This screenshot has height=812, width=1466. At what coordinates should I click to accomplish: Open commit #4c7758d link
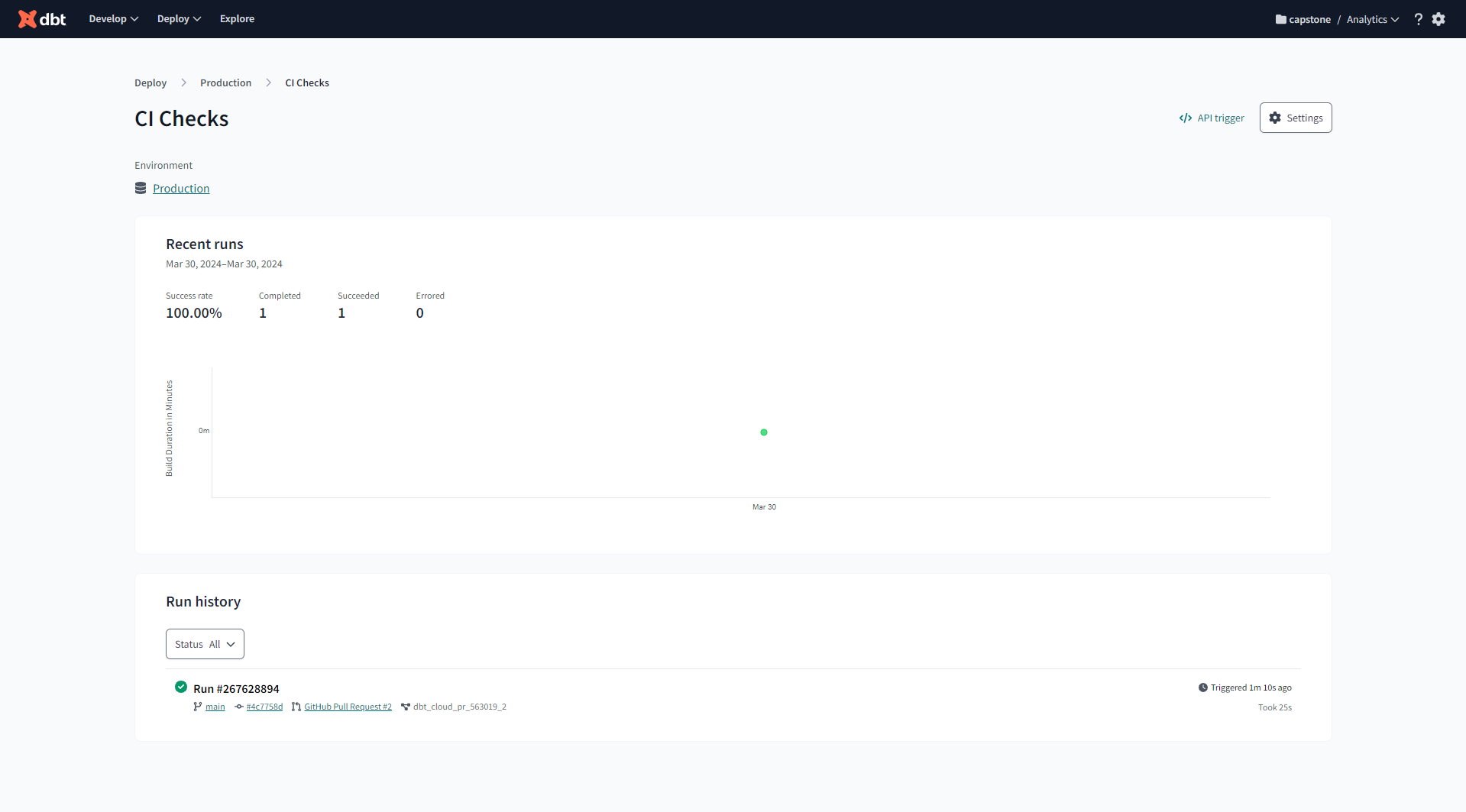pyautogui.click(x=264, y=707)
